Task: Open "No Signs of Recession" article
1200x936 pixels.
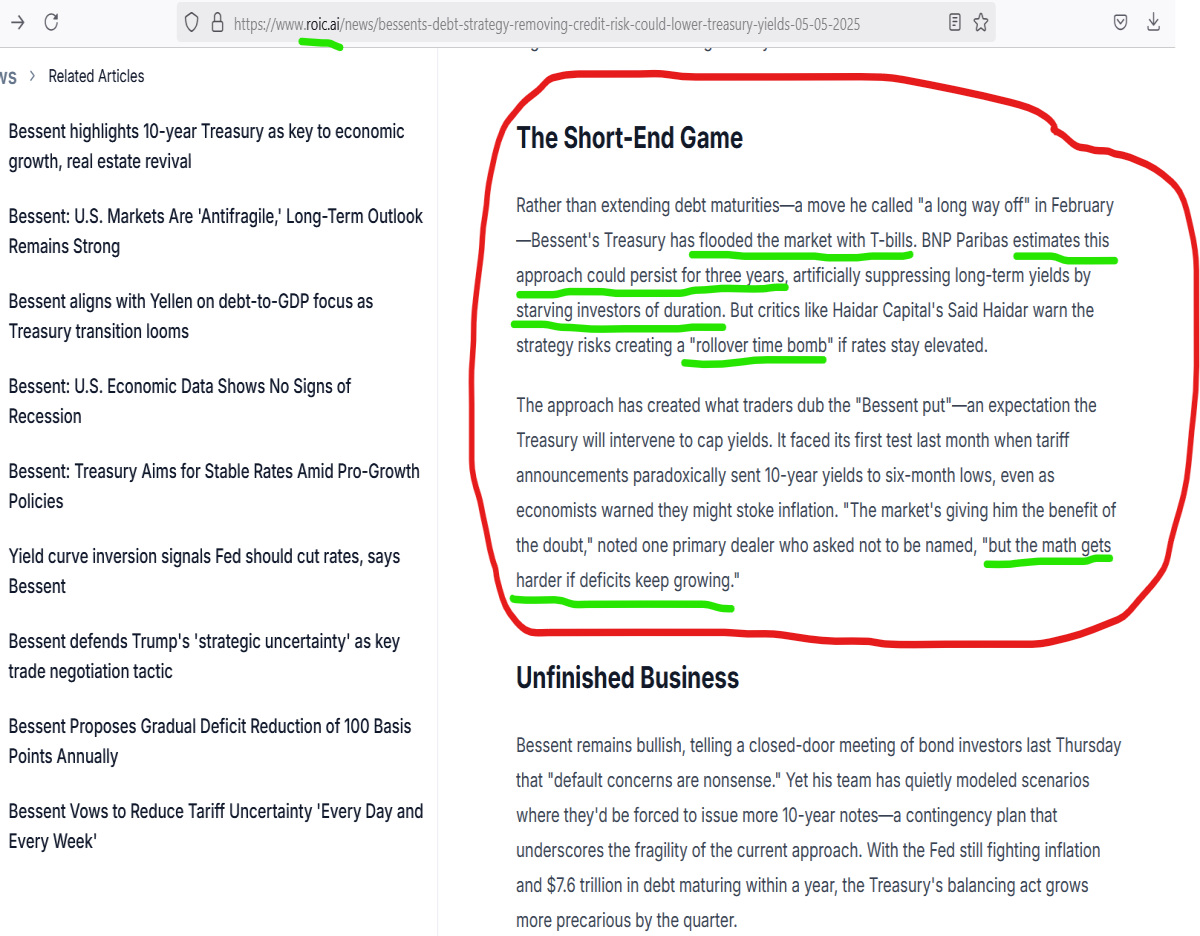Action: pos(180,401)
